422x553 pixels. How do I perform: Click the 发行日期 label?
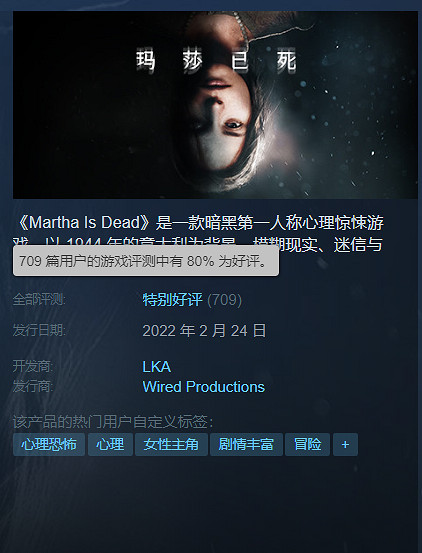click(x=39, y=330)
